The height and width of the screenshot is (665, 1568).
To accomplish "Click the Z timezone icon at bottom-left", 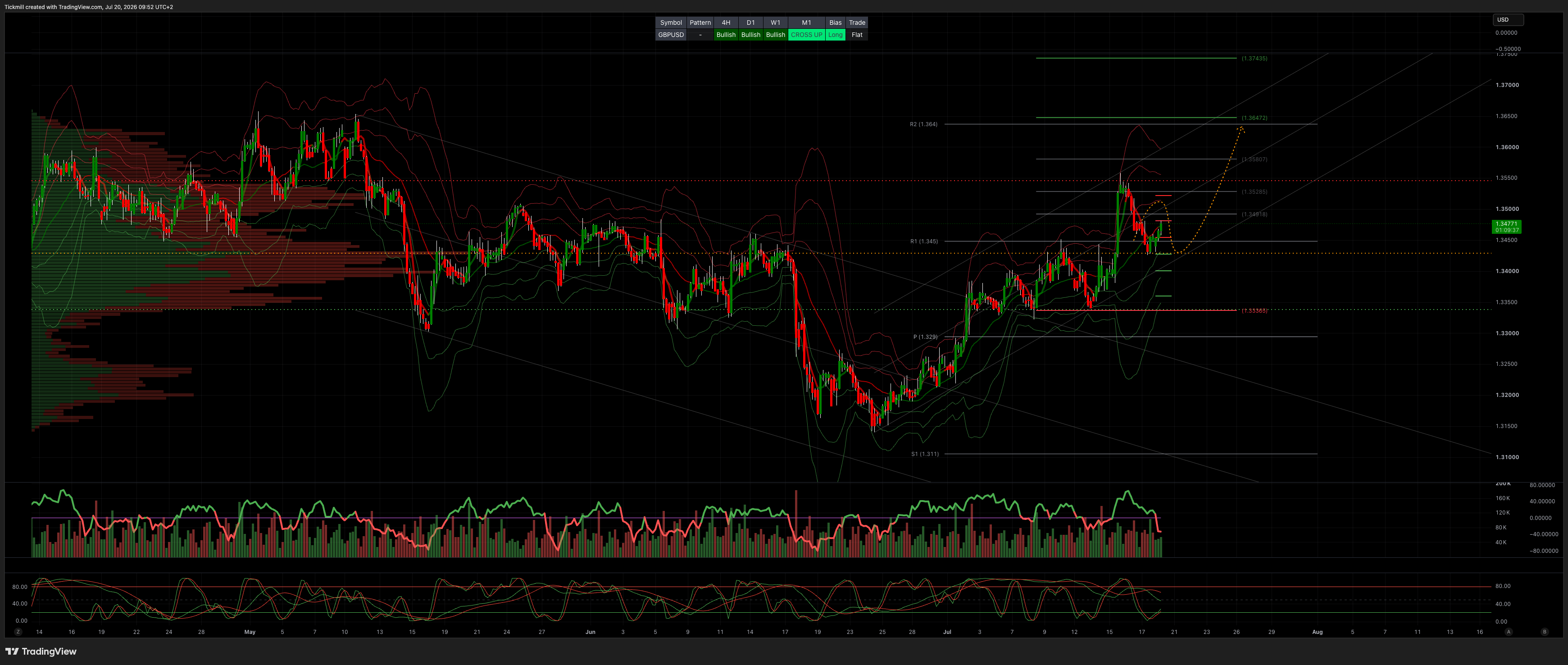I will tap(18, 632).
